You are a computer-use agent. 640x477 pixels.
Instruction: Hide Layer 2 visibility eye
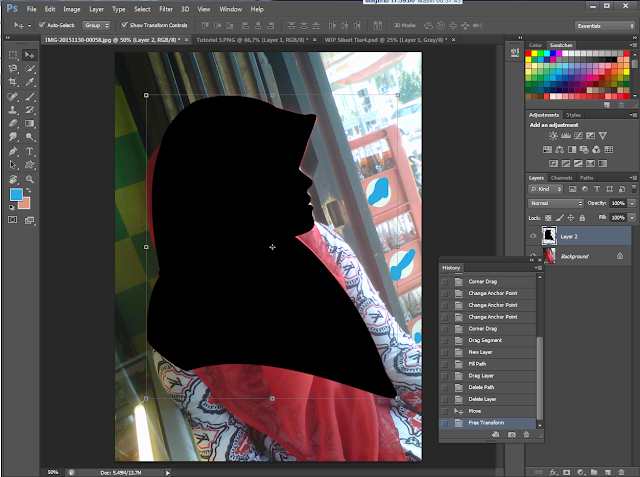[533, 236]
